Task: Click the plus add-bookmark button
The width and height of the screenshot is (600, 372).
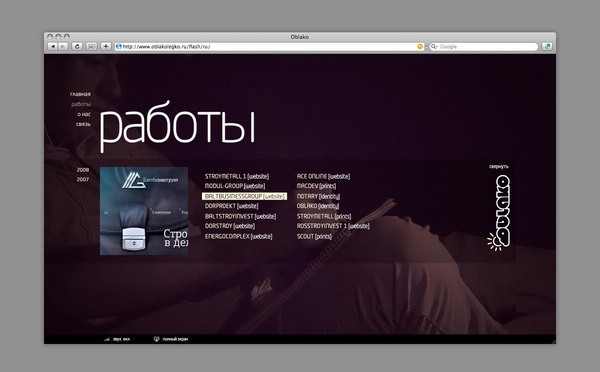Action: pyautogui.click(x=106, y=46)
